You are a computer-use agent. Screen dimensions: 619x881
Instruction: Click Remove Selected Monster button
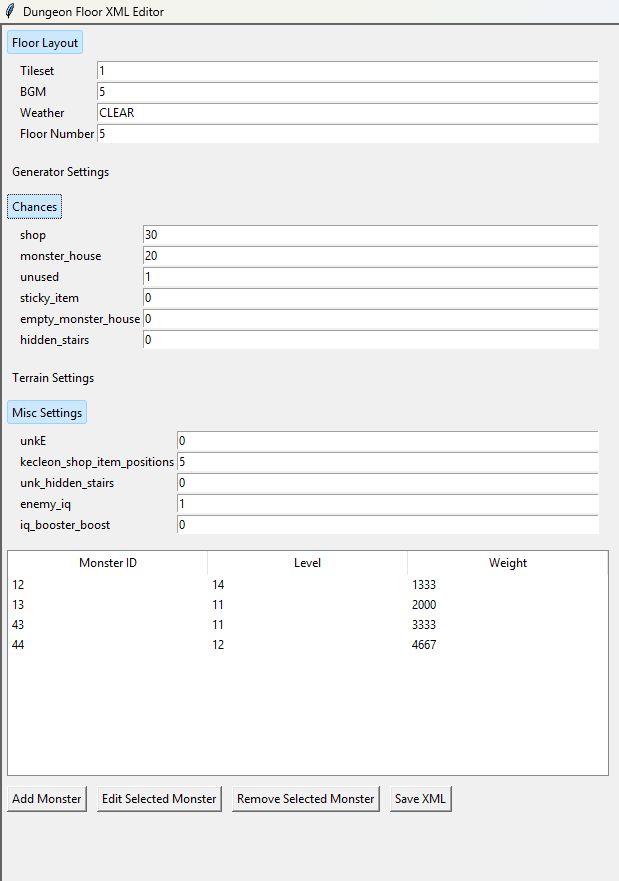(x=306, y=799)
